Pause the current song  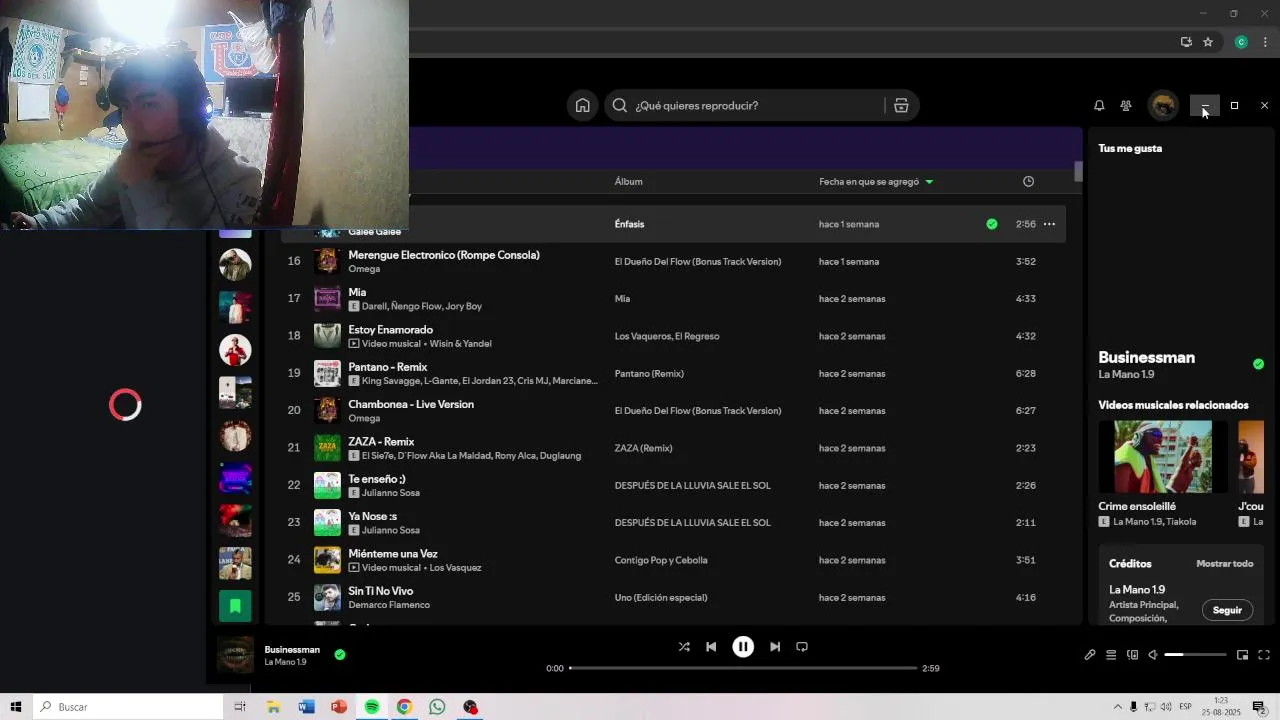click(x=743, y=647)
